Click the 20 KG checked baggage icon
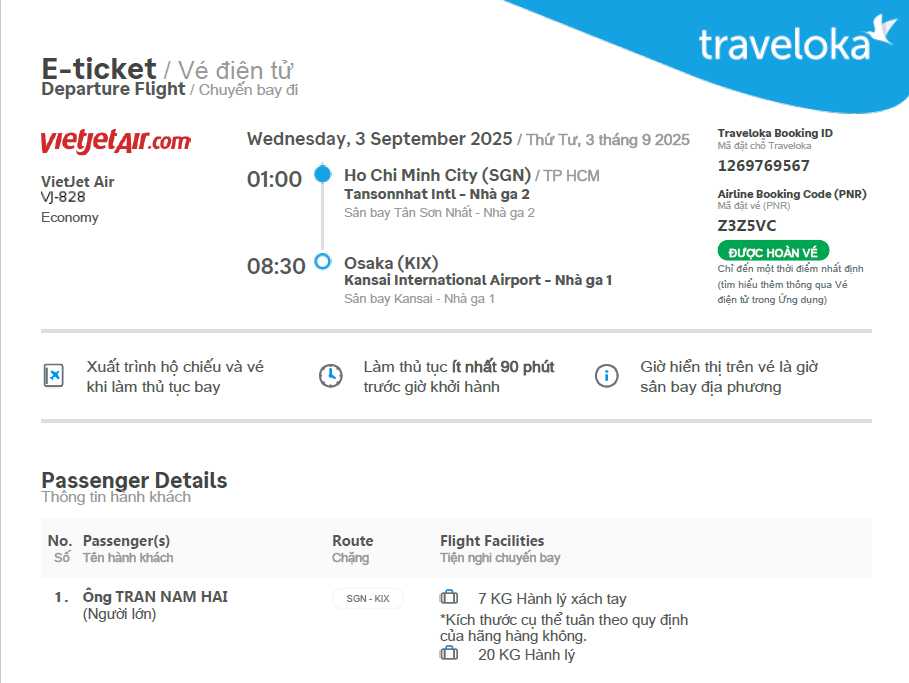 449,654
